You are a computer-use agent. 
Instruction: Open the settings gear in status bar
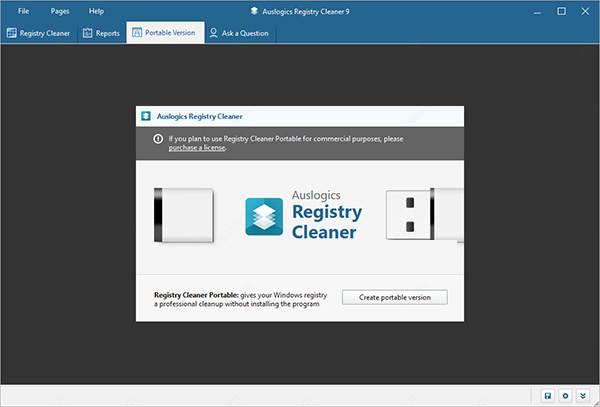tap(565, 396)
